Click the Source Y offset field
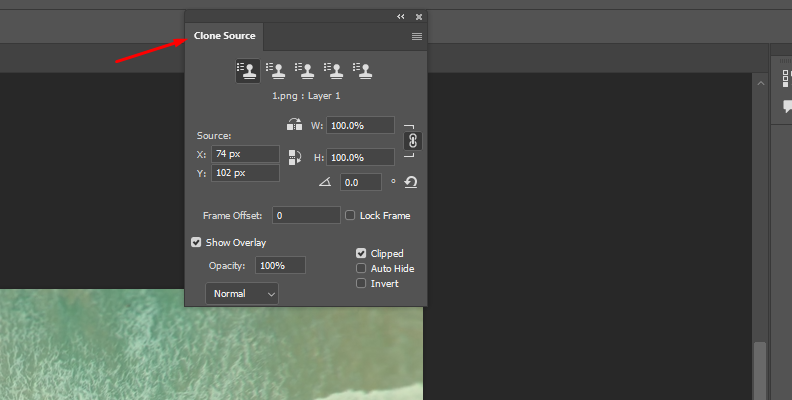Viewport: 792px width, 400px height. pos(245,173)
